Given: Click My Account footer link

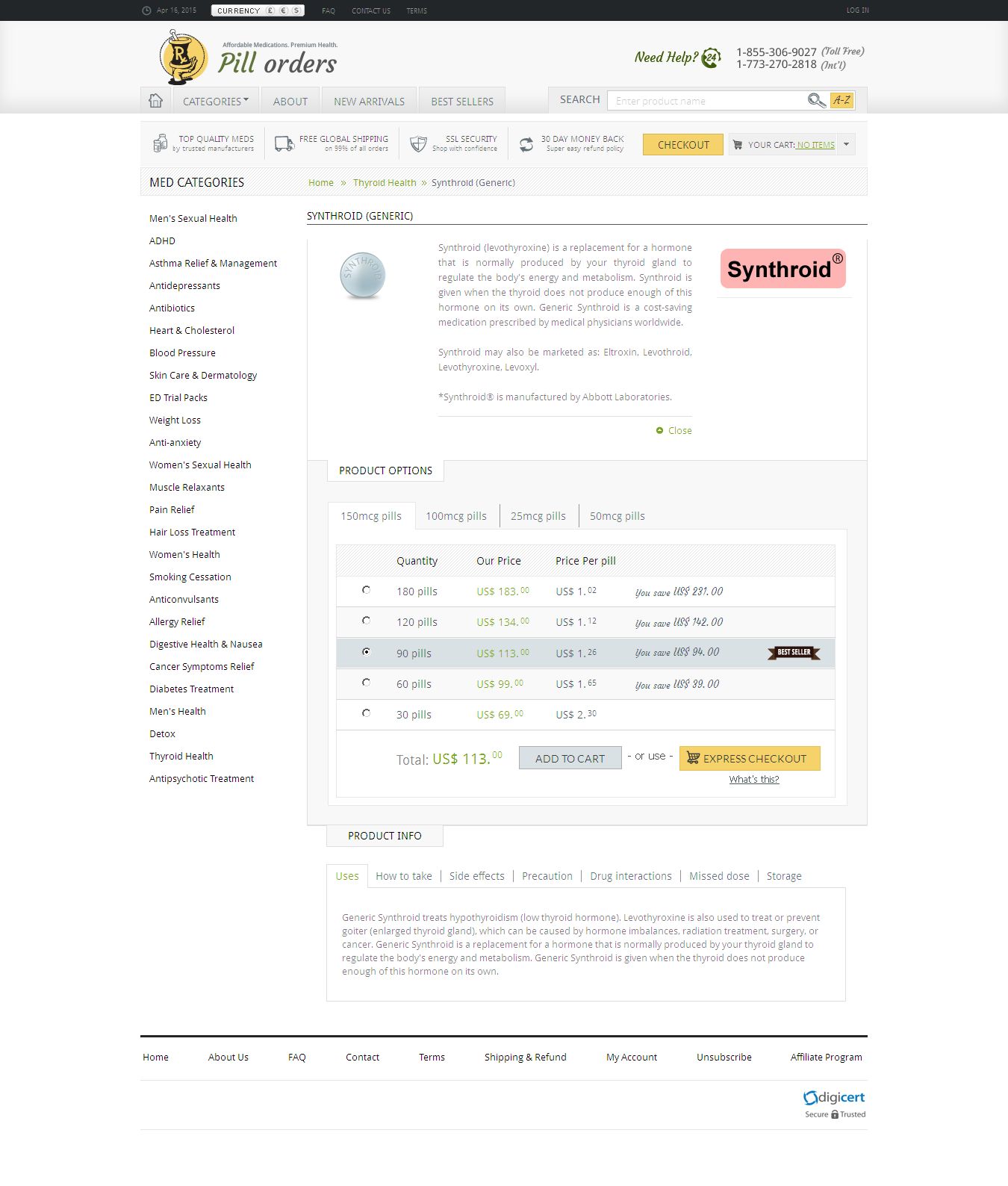Looking at the screenshot, I should [x=632, y=1057].
